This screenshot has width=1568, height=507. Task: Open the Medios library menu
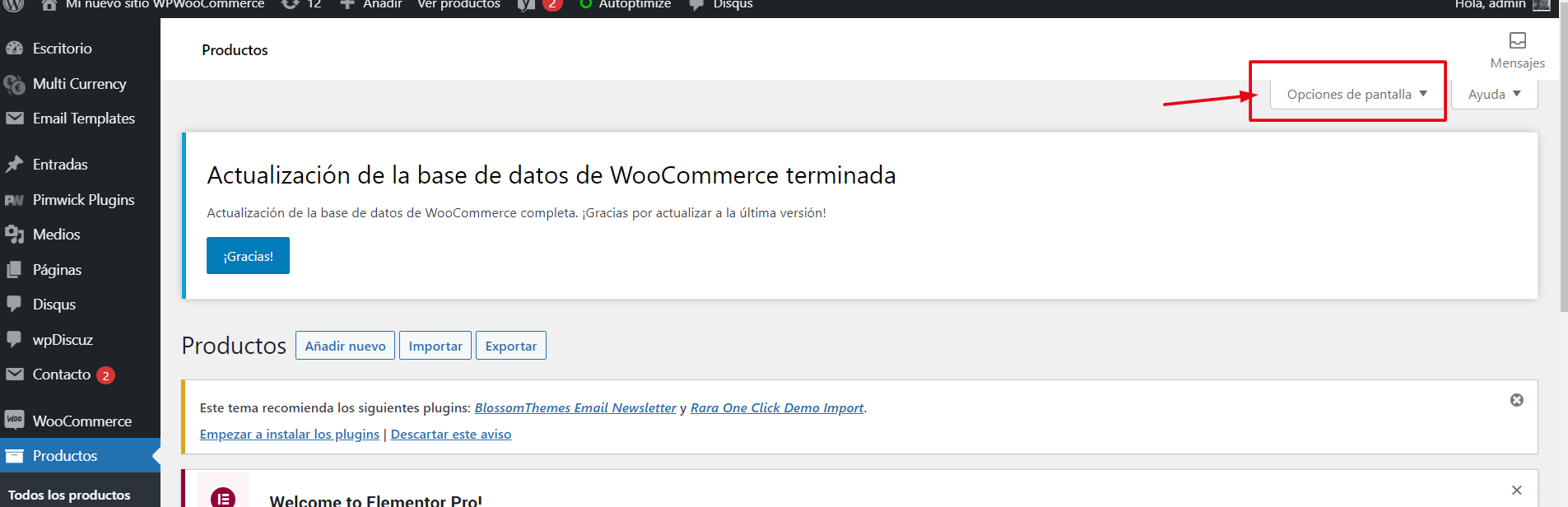[x=57, y=235]
